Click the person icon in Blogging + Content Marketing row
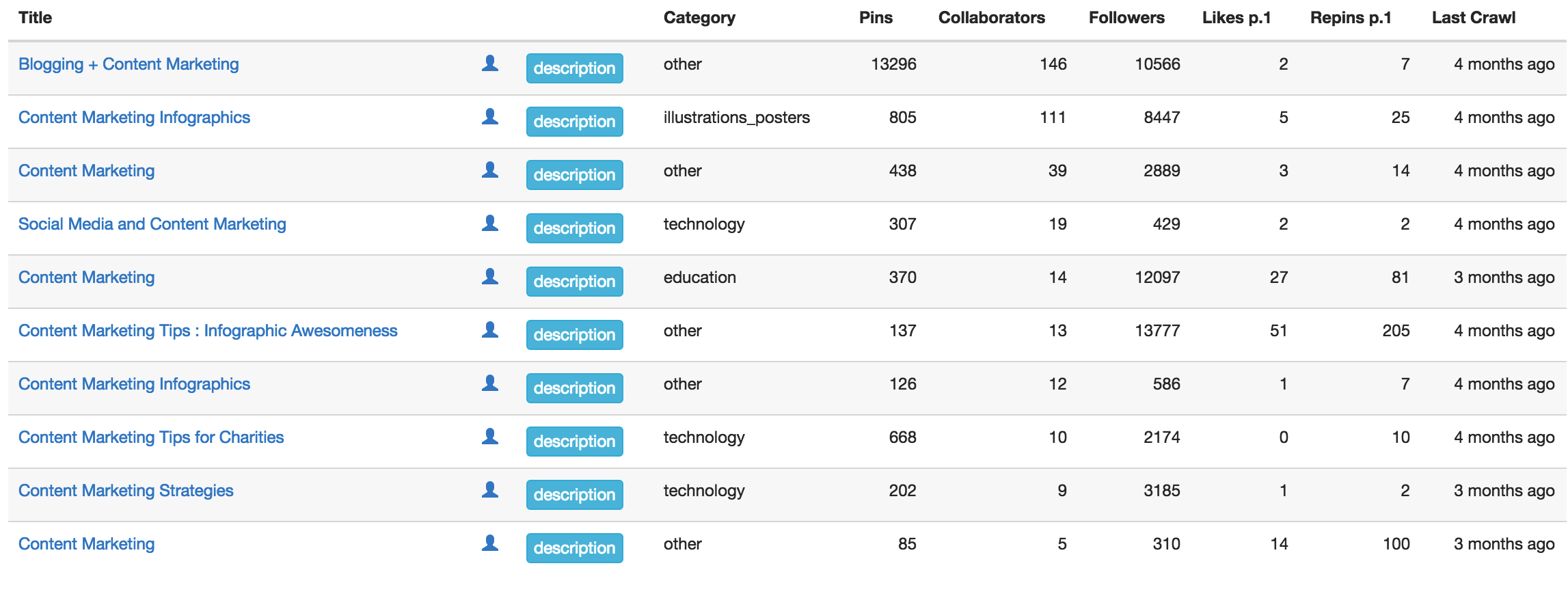This screenshot has height=596, width=1568. (x=489, y=64)
